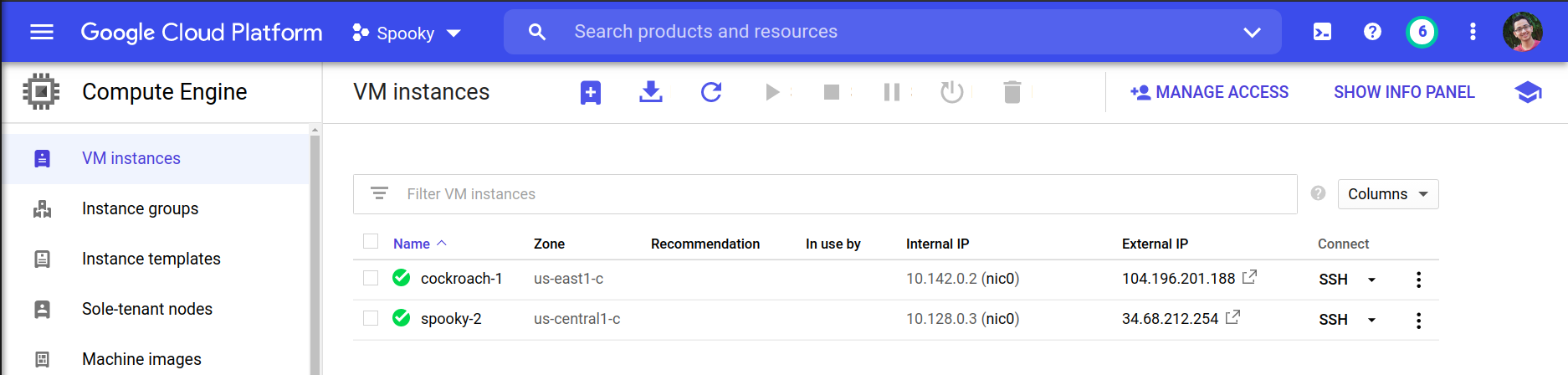
Task: Toggle the select-all instances checkbox
Action: click(371, 242)
